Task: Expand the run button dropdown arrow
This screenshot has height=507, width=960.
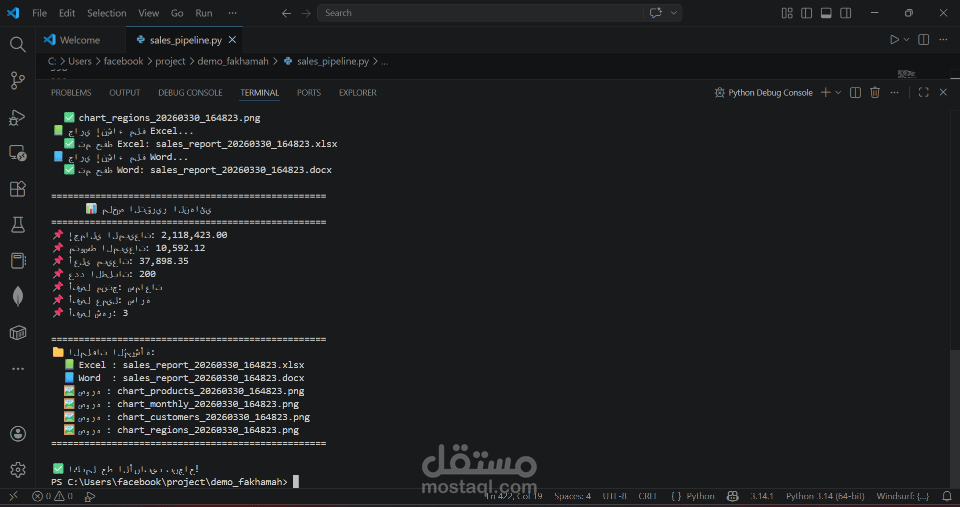Action: pos(906,40)
